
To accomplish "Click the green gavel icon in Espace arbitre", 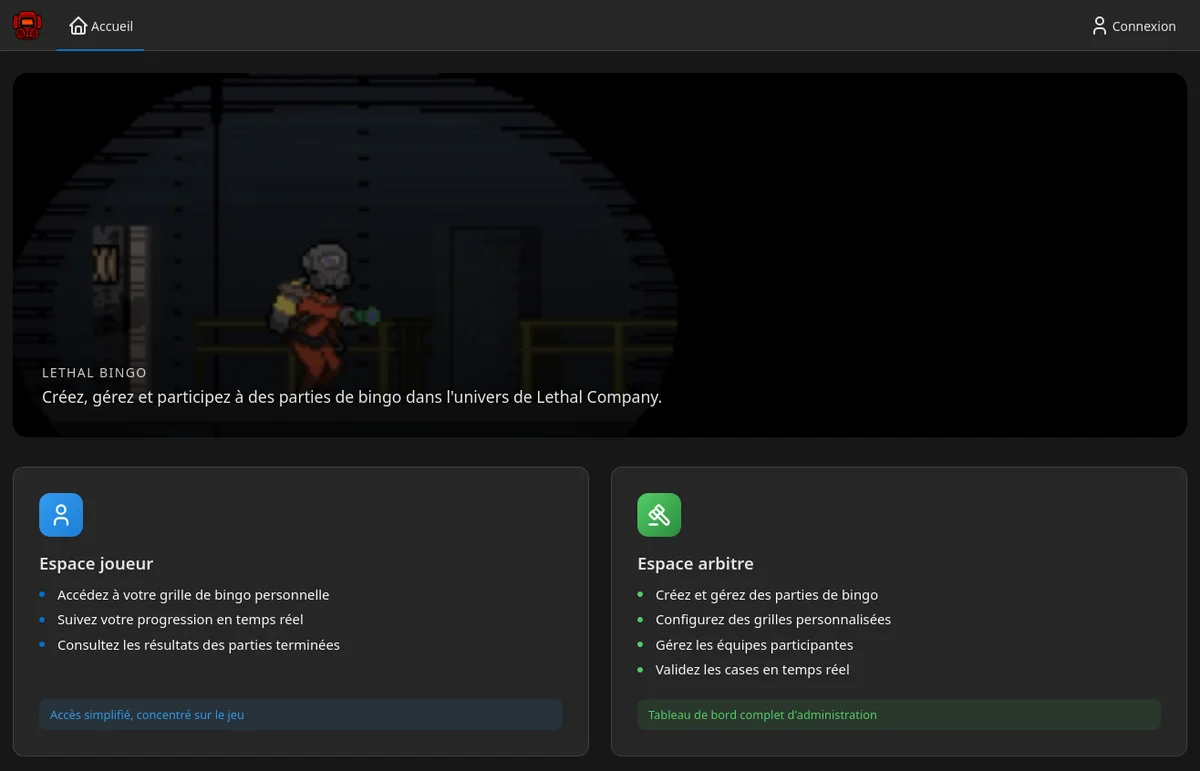I will tap(659, 515).
